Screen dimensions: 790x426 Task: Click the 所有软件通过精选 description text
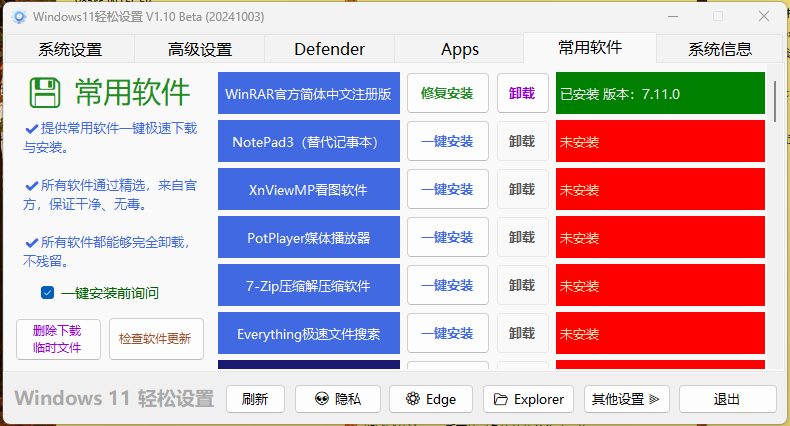tap(110, 194)
